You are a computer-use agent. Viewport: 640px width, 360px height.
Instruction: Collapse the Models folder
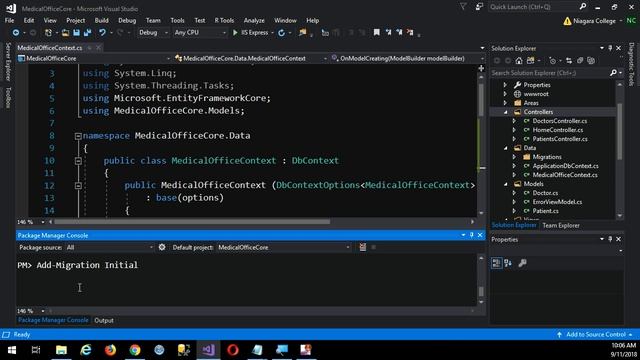[506, 184]
